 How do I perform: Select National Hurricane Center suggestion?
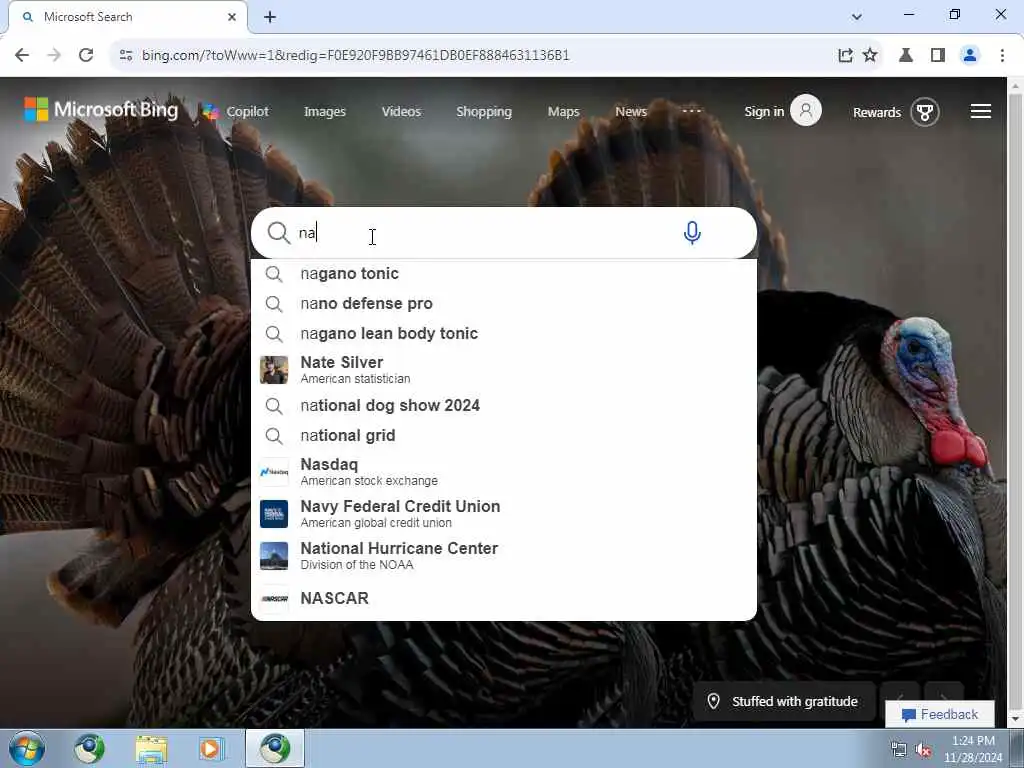pyautogui.click(x=504, y=555)
